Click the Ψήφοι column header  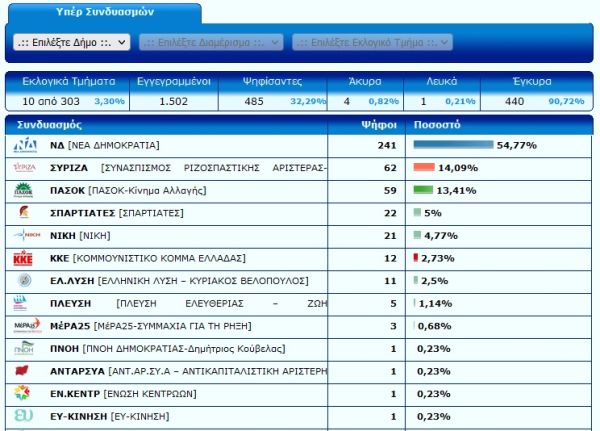[379, 125]
